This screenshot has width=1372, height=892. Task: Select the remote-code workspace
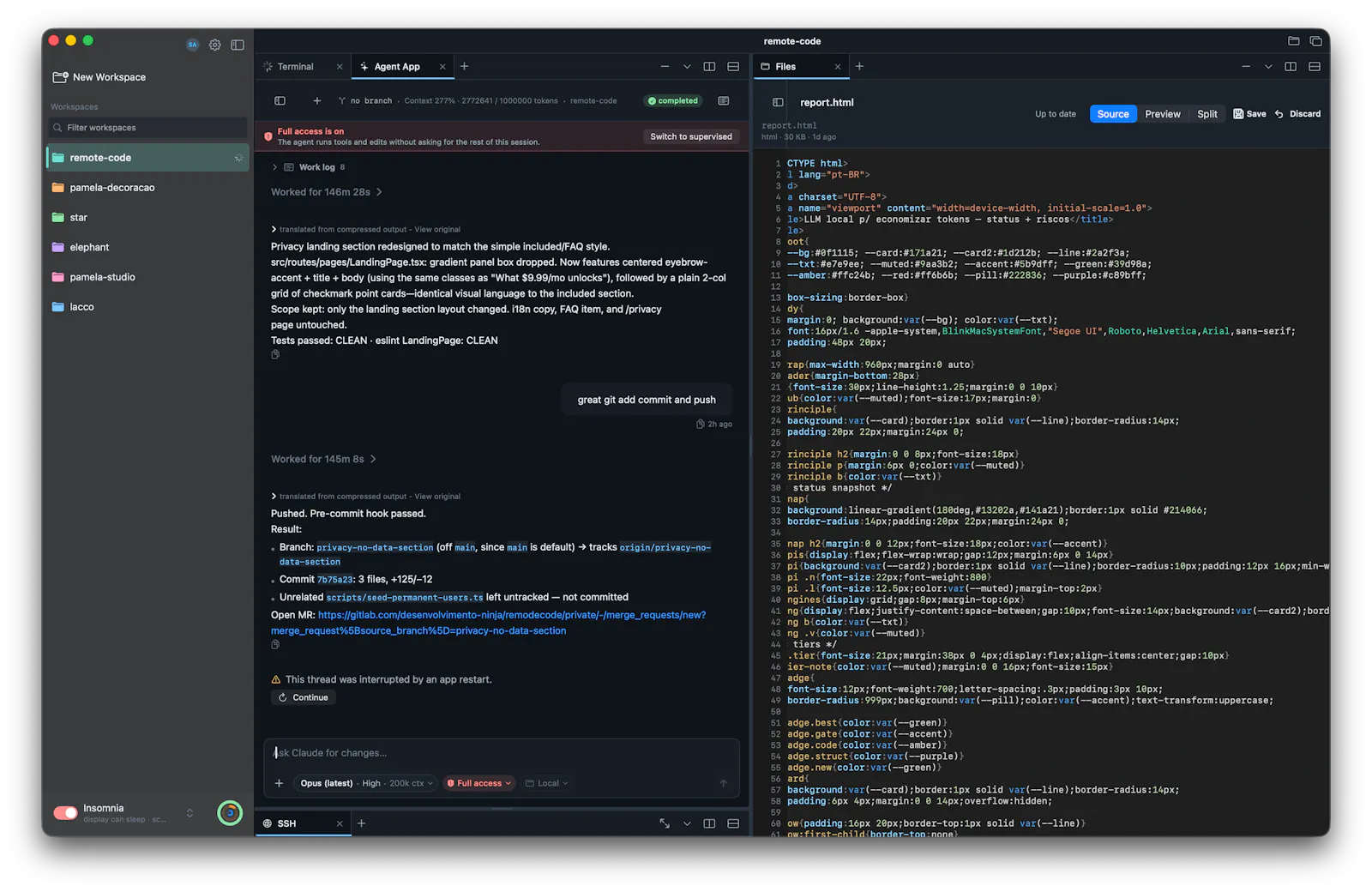pos(147,158)
